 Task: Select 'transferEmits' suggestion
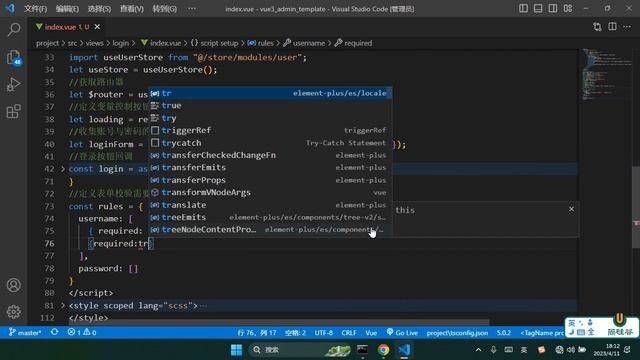click(x=270, y=167)
